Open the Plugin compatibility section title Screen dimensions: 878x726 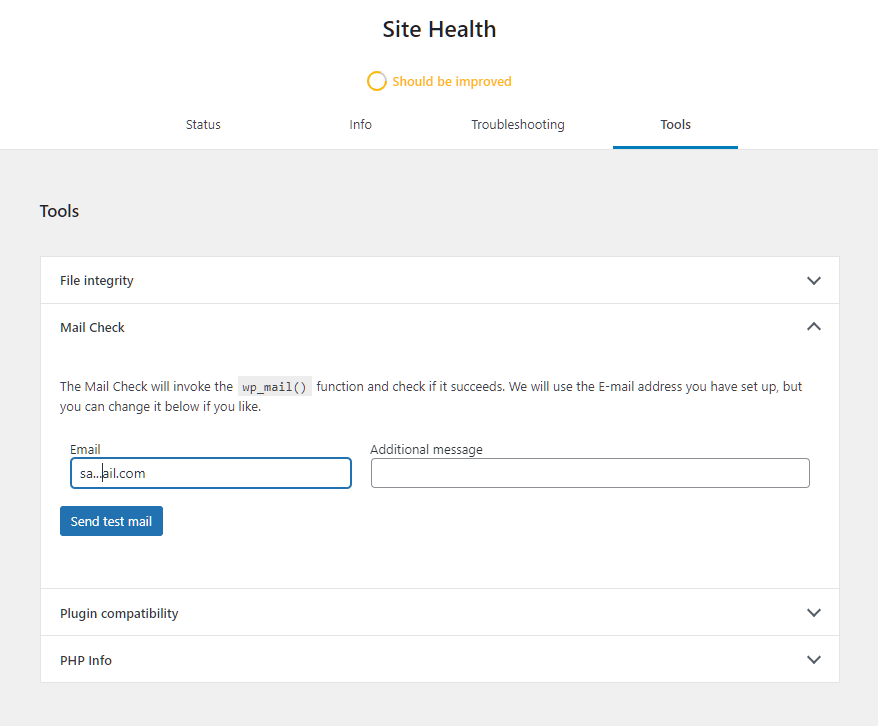[119, 613]
